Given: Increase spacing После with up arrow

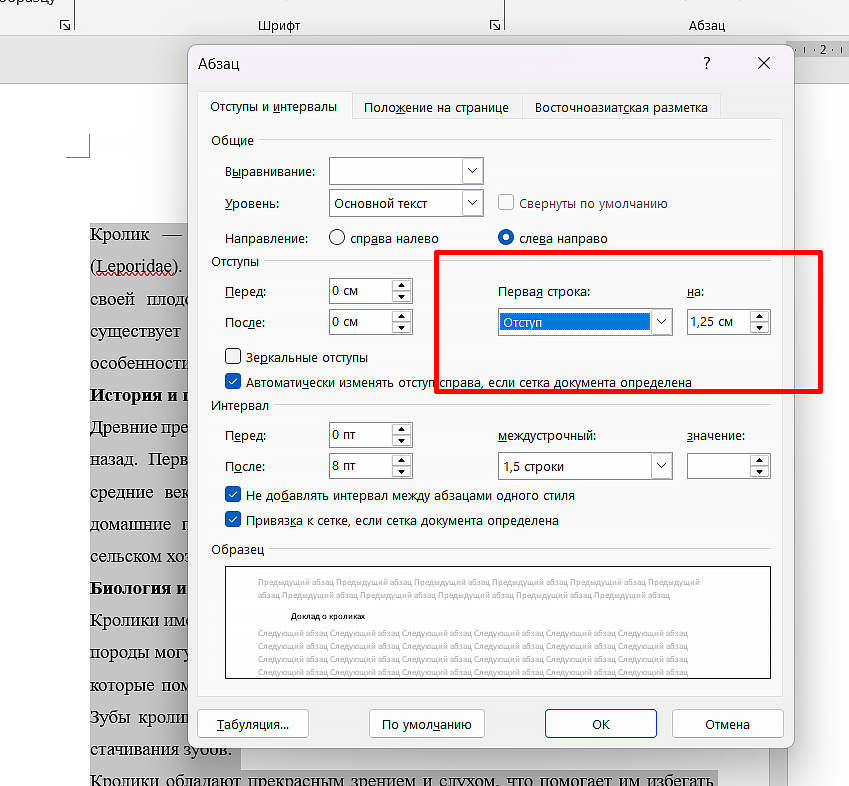Looking at the screenshot, I should click(x=401, y=460).
